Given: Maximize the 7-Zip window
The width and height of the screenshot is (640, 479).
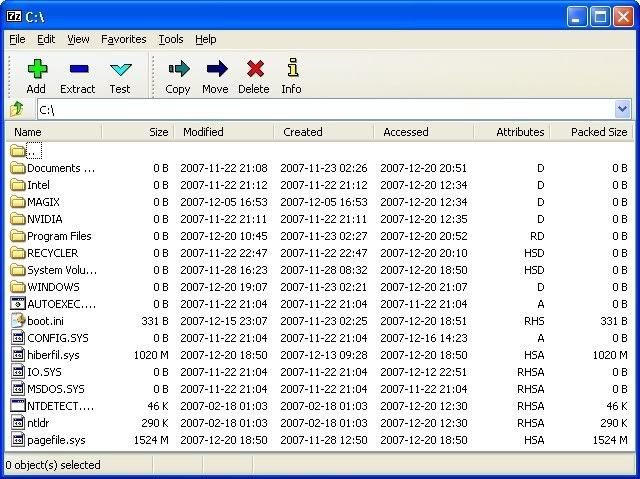Looking at the screenshot, I should click(x=600, y=17).
